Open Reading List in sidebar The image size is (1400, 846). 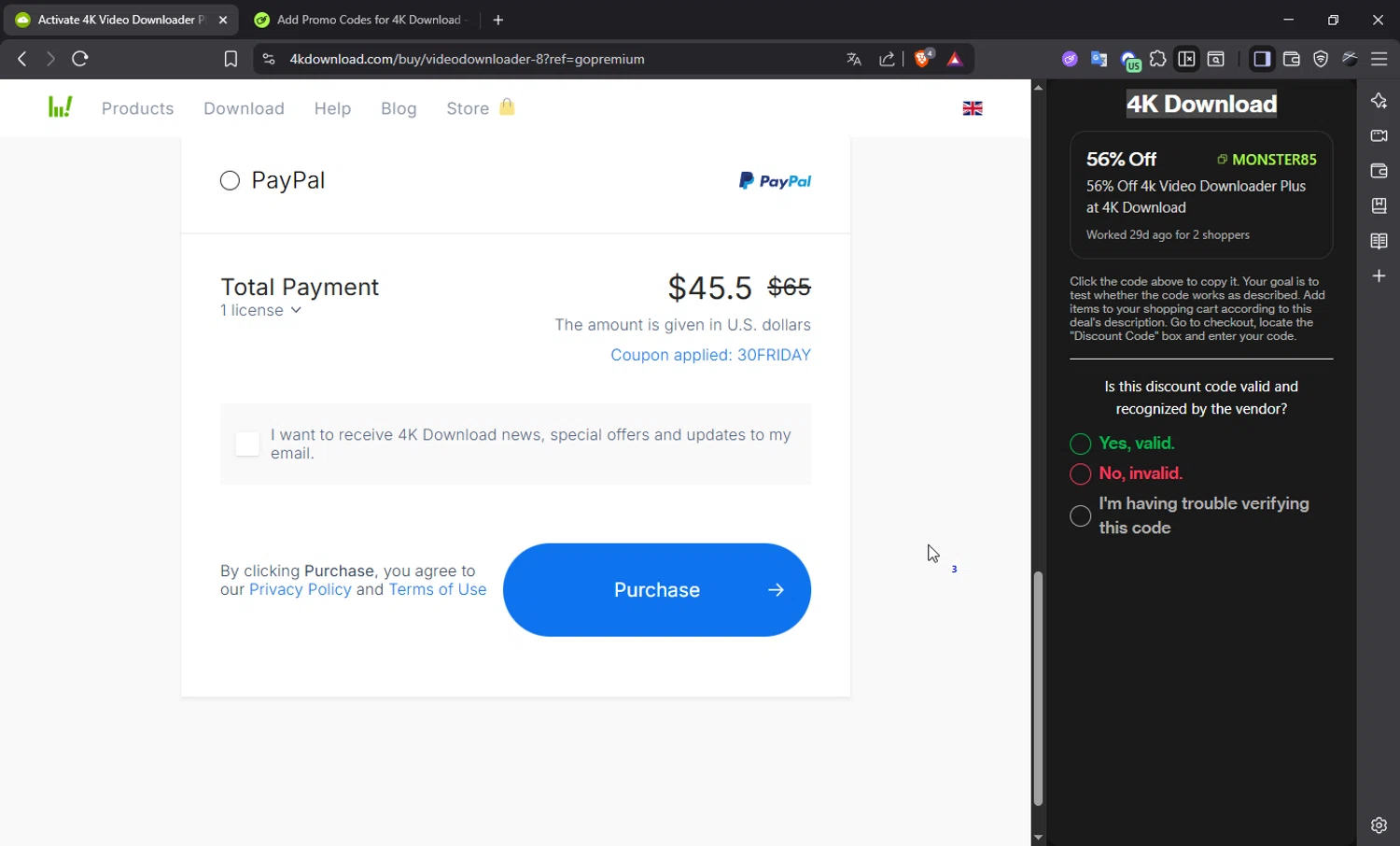pos(1379,241)
